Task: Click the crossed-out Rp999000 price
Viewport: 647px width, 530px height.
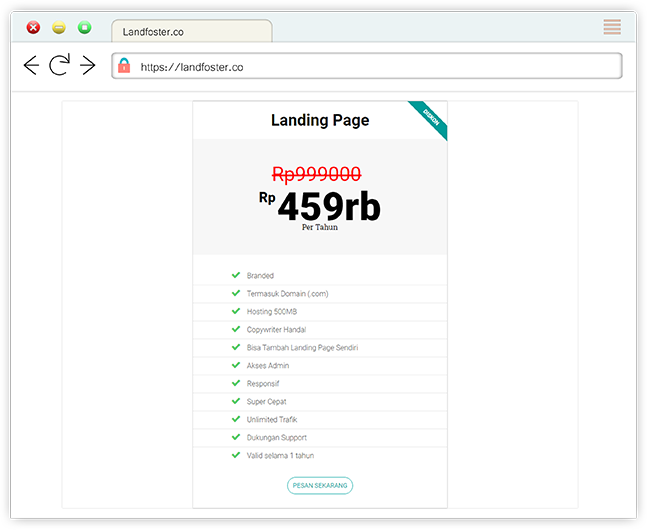Action: pos(317,174)
